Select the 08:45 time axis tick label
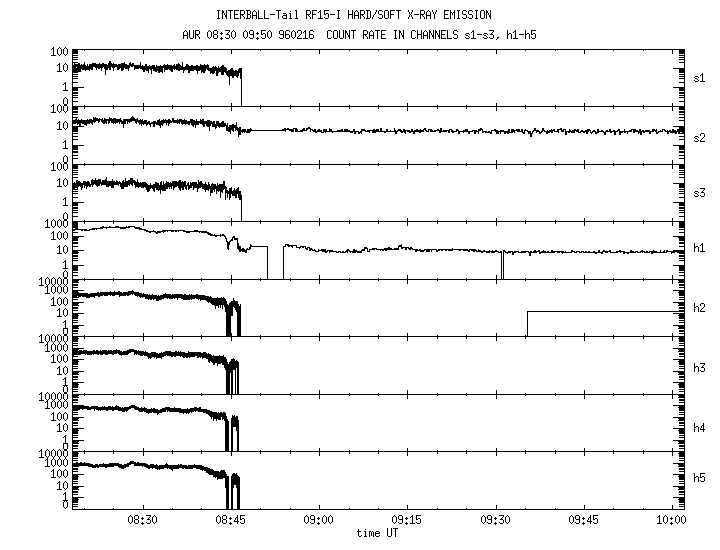Screen dimensions: 720x550 point(231,521)
